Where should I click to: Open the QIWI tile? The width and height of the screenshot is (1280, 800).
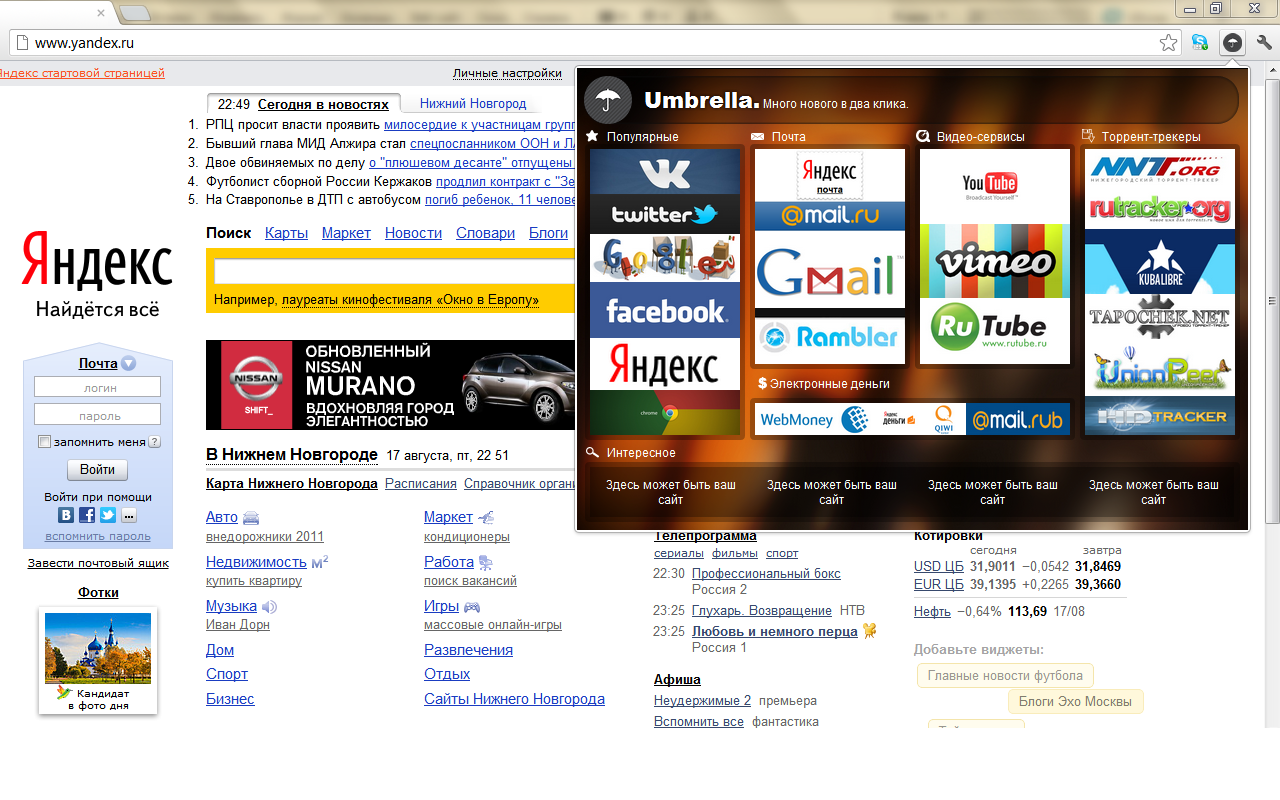pos(942,419)
